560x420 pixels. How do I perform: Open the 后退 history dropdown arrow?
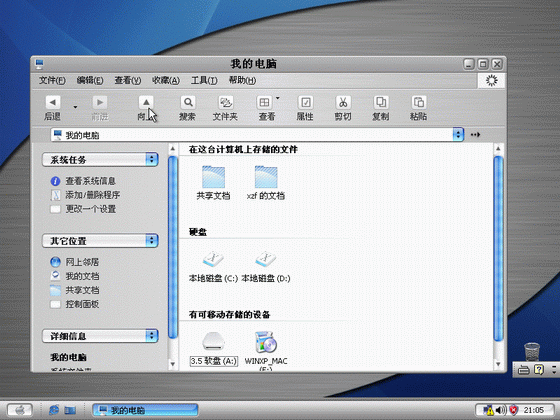pyautogui.click(x=75, y=107)
